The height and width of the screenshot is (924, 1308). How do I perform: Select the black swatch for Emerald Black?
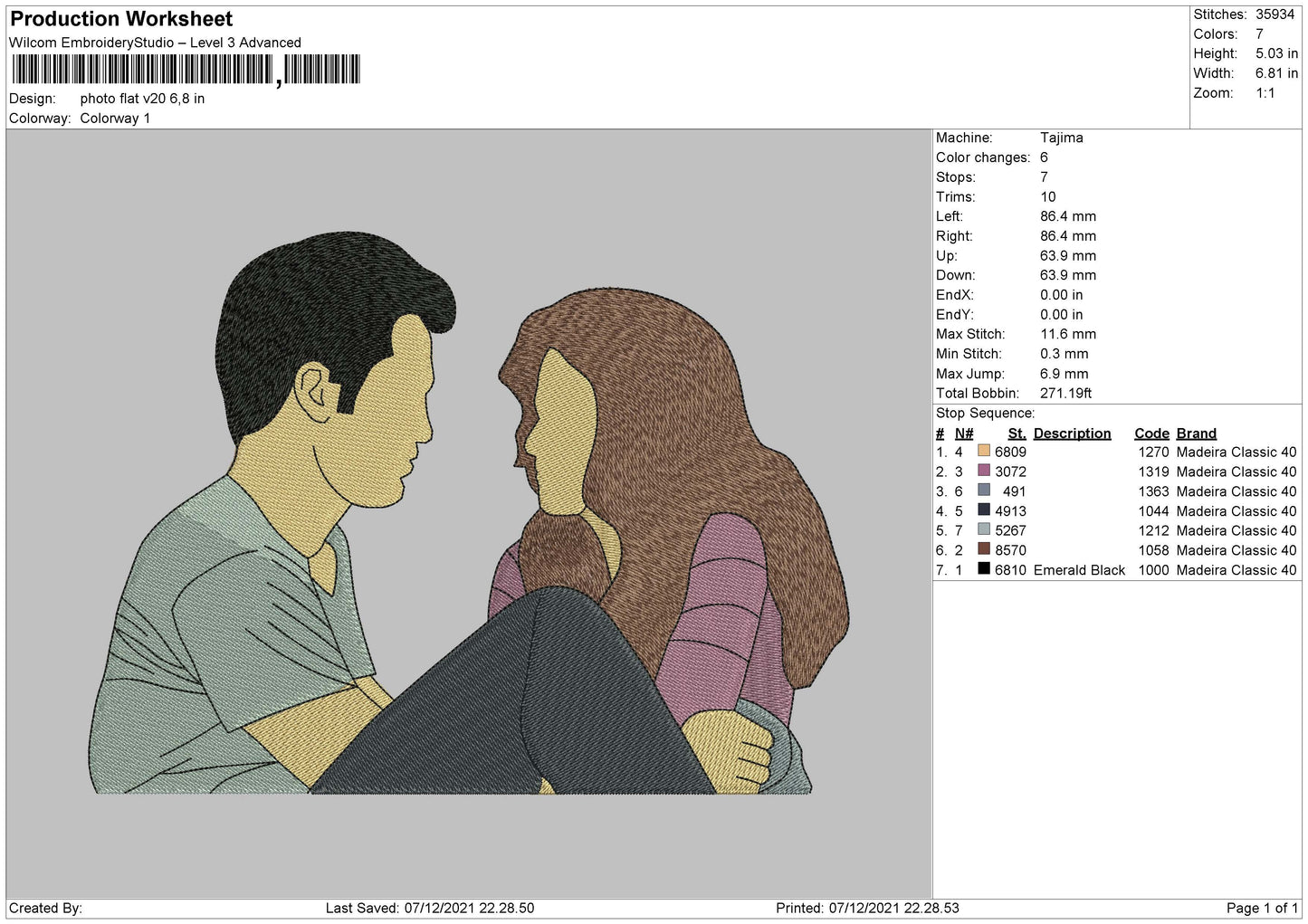pyautogui.click(x=984, y=569)
